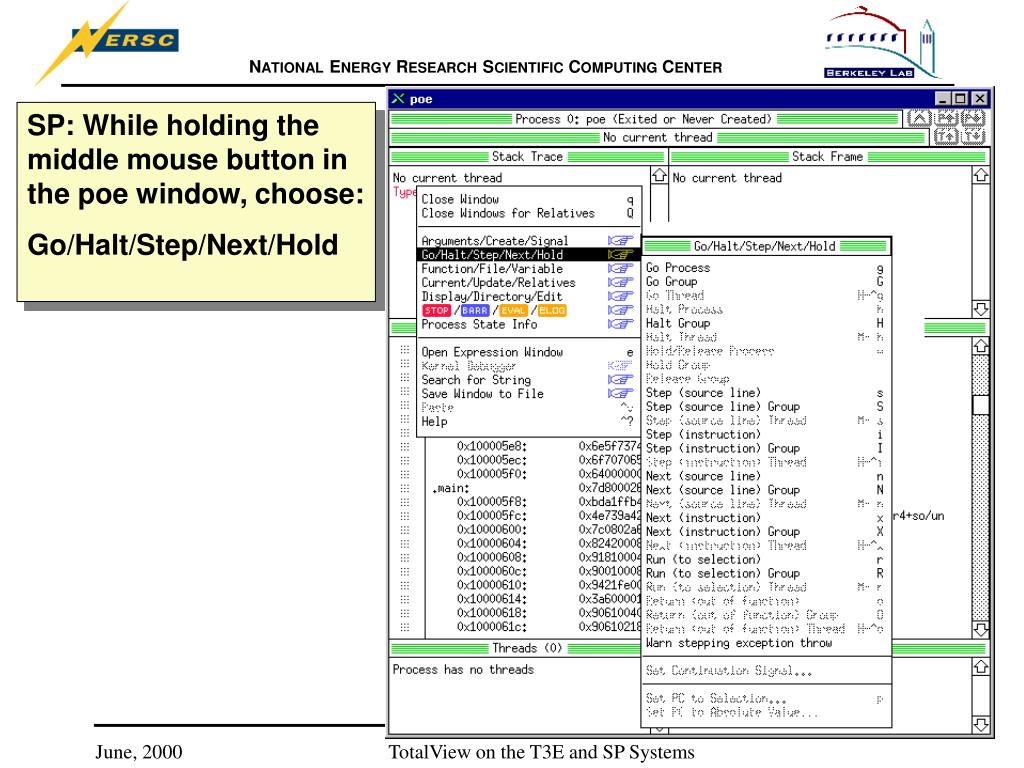Click the gutter marker beside address 0x100005f8
This screenshot has height=768, width=1024.
[405, 502]
